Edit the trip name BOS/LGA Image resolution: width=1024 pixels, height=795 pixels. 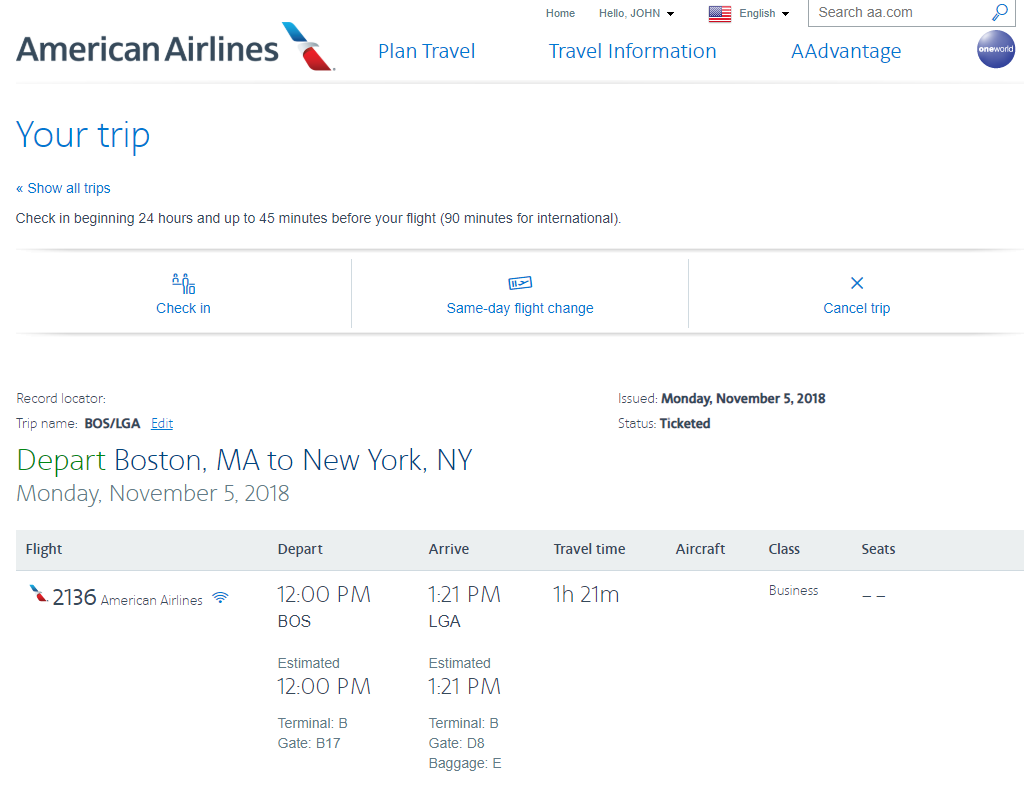(x=162, y=423)
